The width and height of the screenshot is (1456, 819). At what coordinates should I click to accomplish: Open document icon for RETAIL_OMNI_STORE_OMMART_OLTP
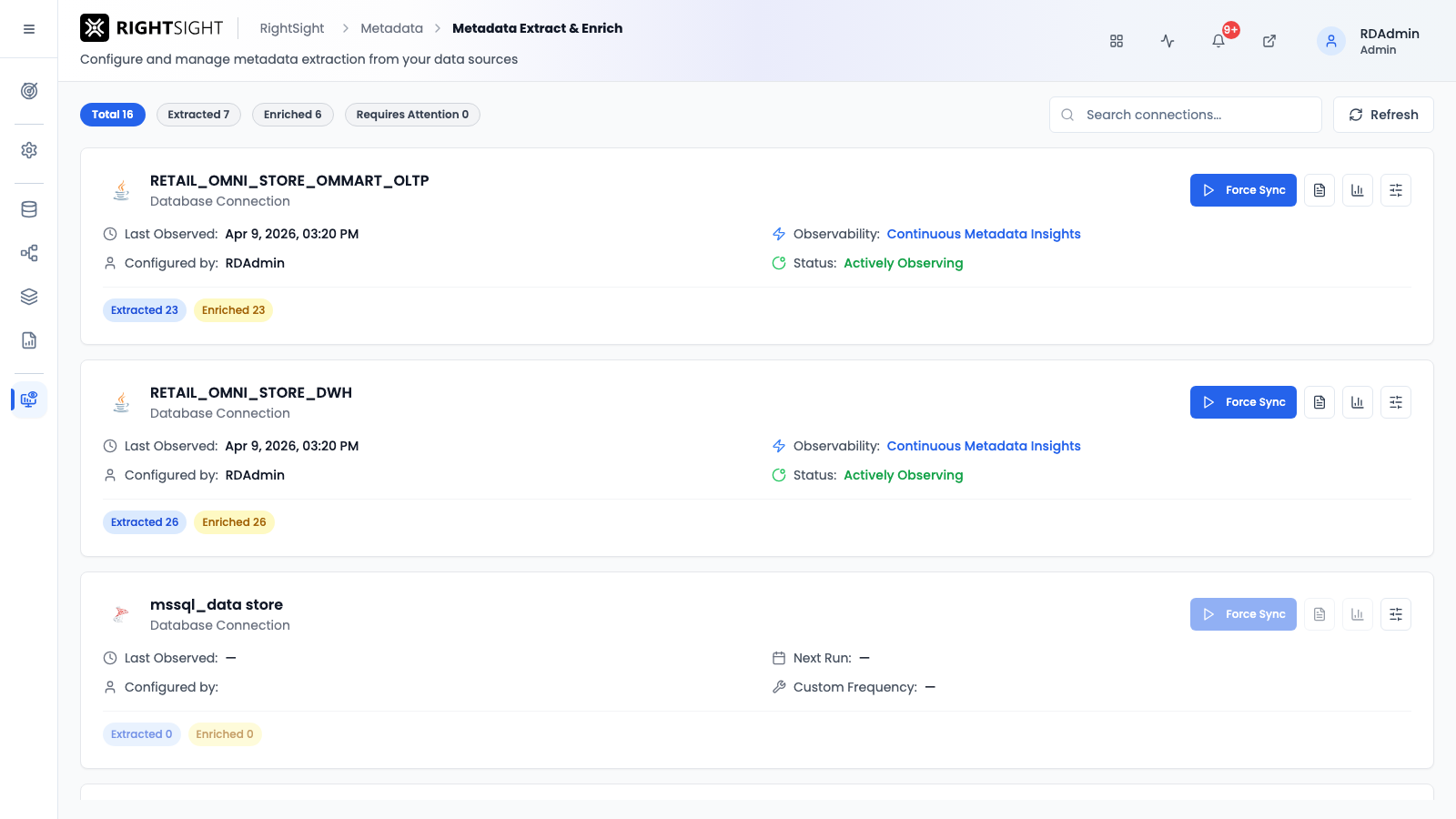1319,190
